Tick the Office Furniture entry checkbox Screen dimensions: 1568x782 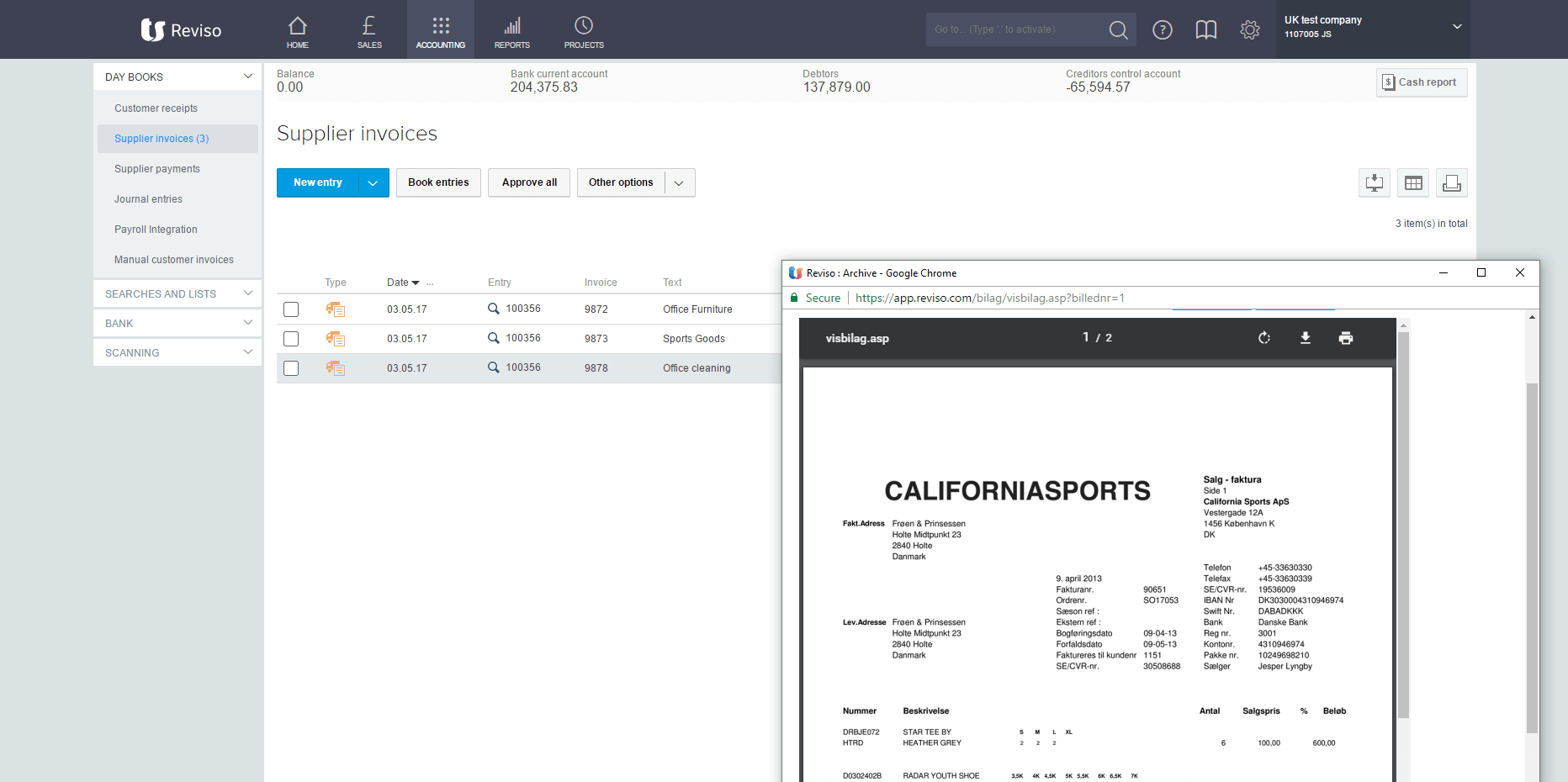click(x=291, y=309)
